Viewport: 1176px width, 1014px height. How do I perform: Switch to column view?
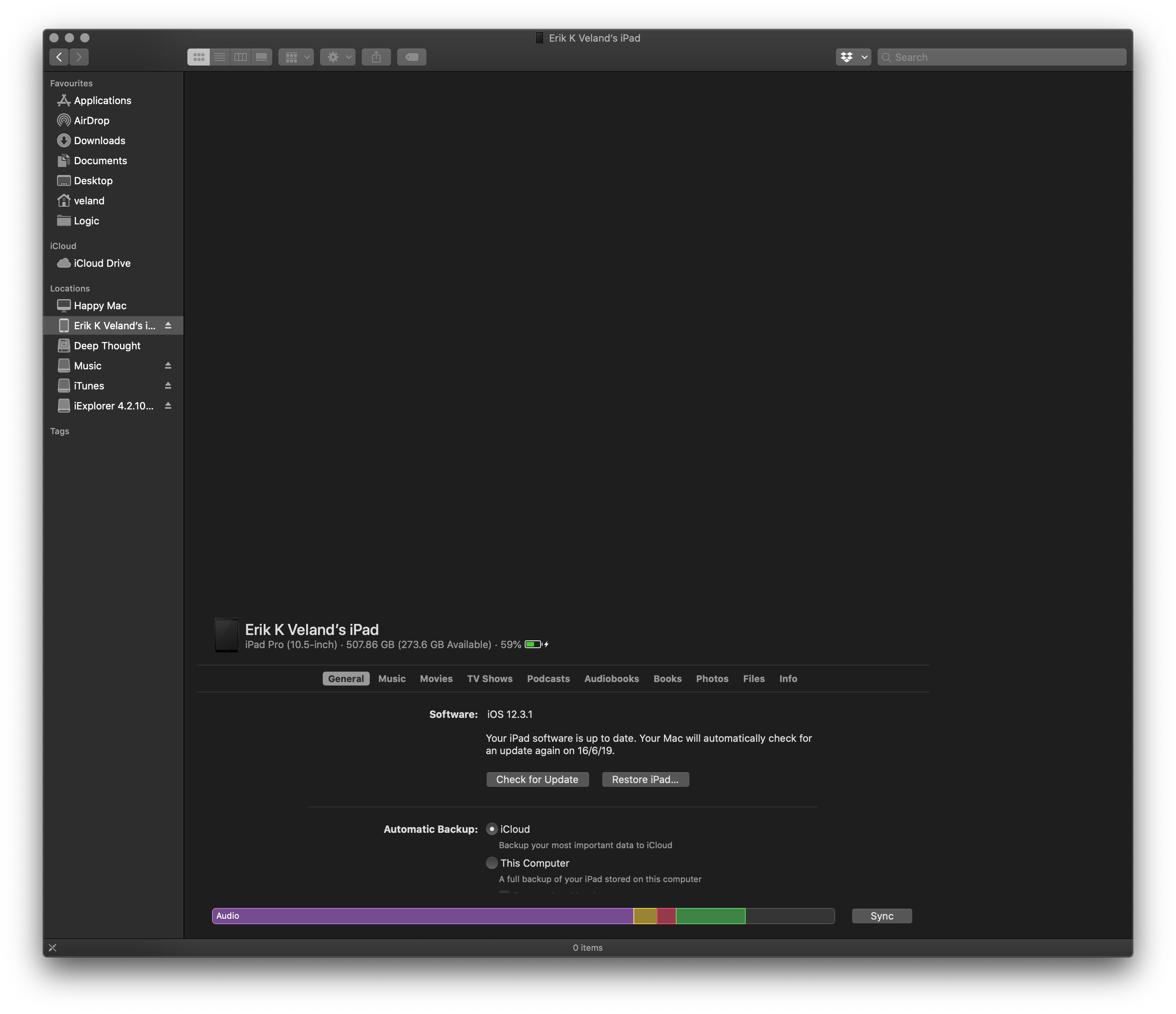point(241,57)
